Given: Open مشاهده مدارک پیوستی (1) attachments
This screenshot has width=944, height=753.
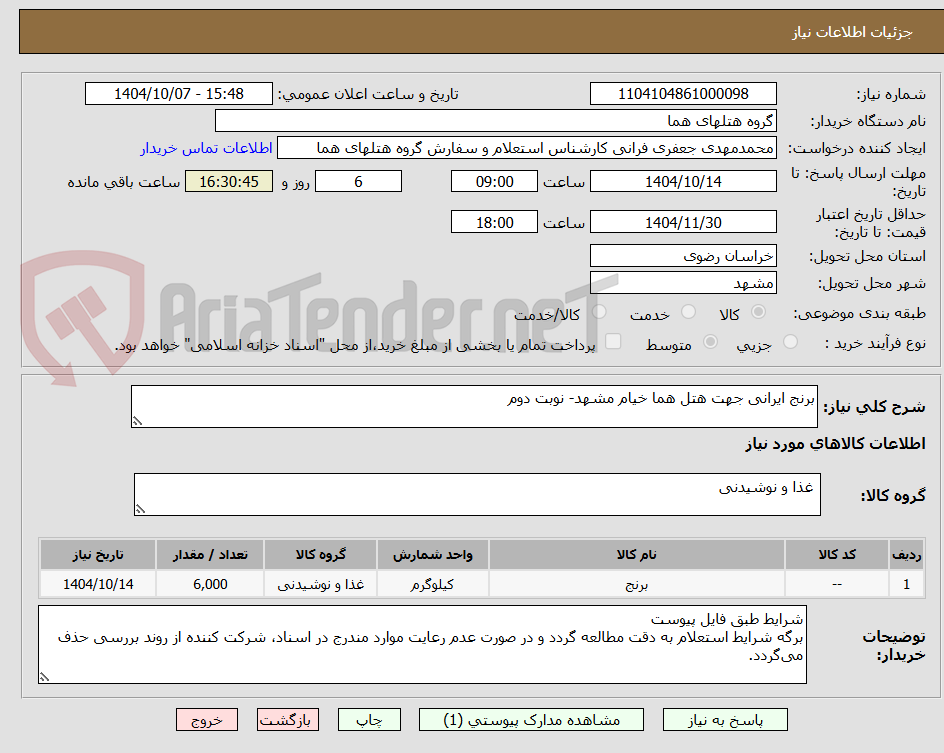Looking at the screenshot, I should (x=531, y=720).
